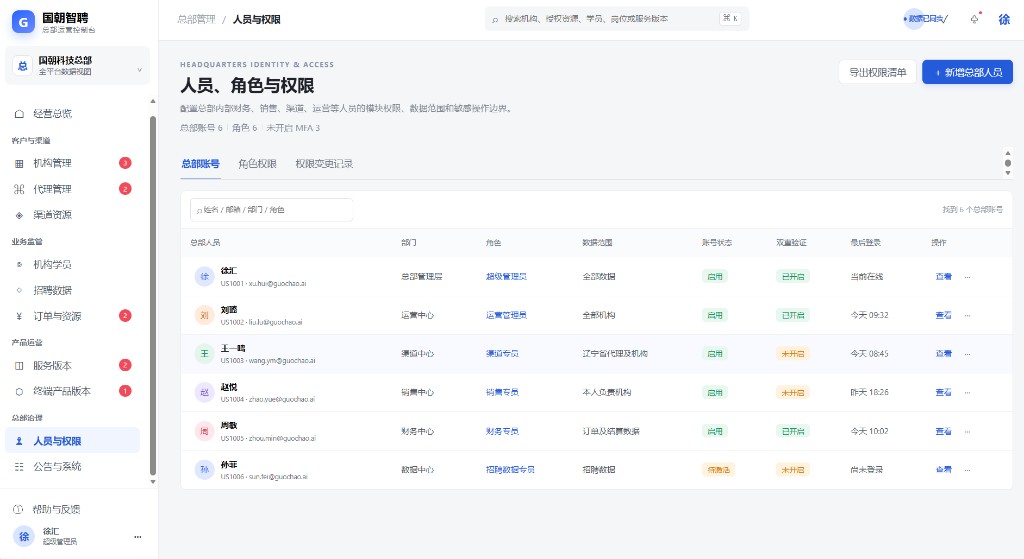This screenshot has height=559, width=1024.
Task: Open the more actions menu for 刘璐 row
Action: tap(967, 315)
